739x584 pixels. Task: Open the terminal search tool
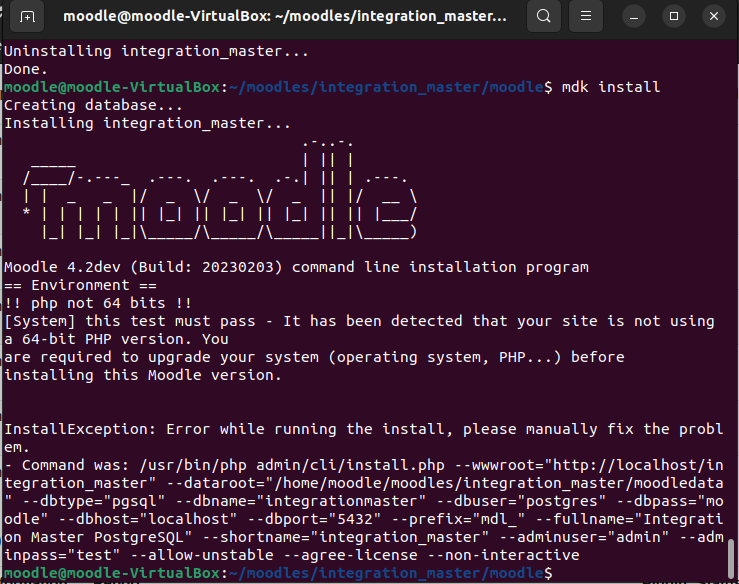(x=543, y=16)
